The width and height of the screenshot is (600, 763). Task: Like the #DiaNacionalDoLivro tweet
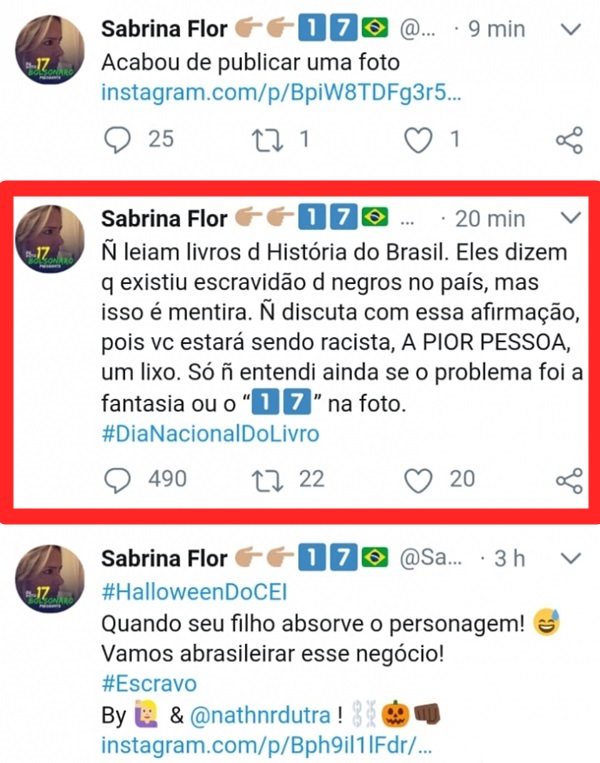pyautogui.click(x=417, y=480)
